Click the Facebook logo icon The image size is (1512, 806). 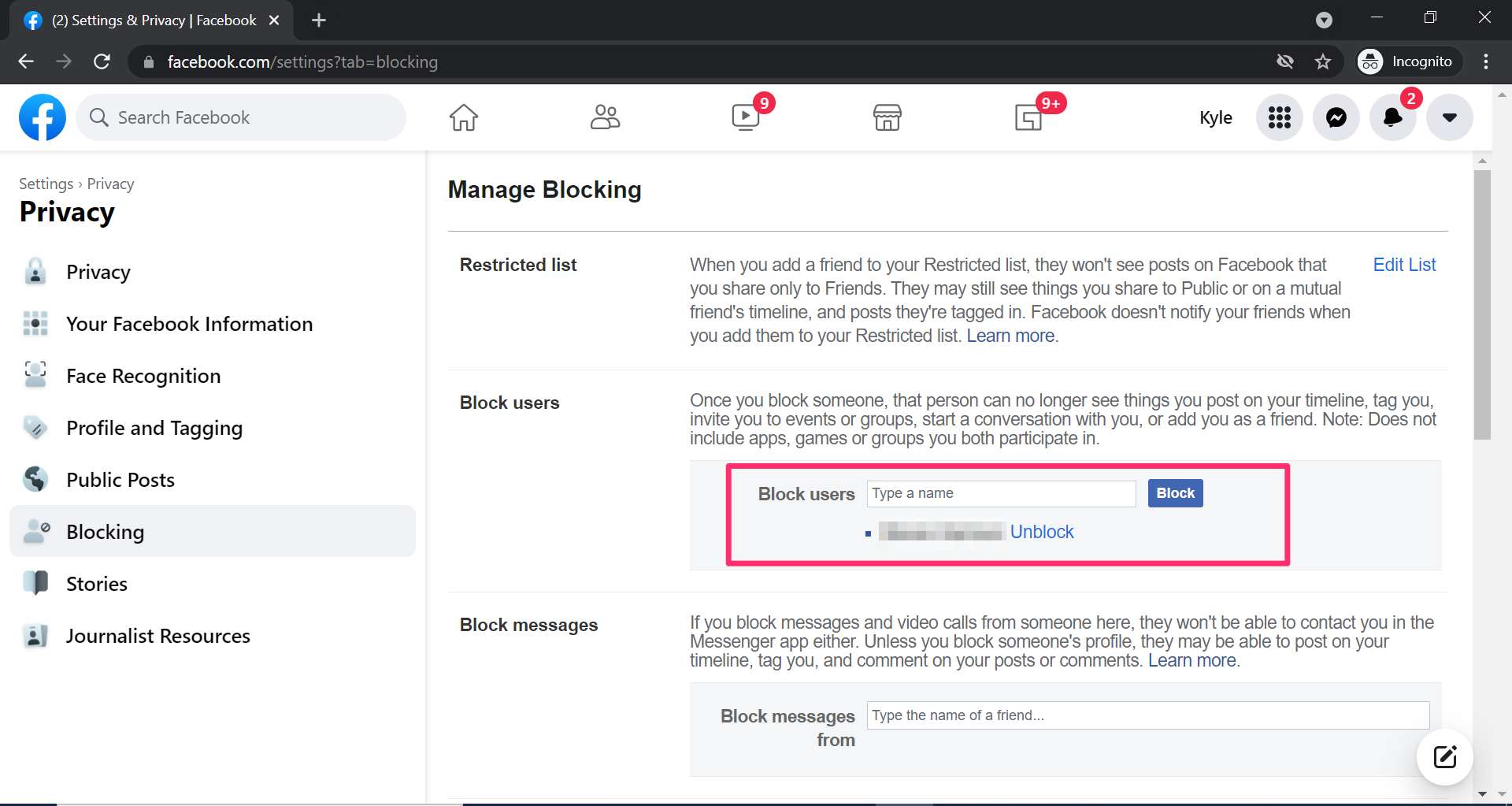(x=43, y=117)
